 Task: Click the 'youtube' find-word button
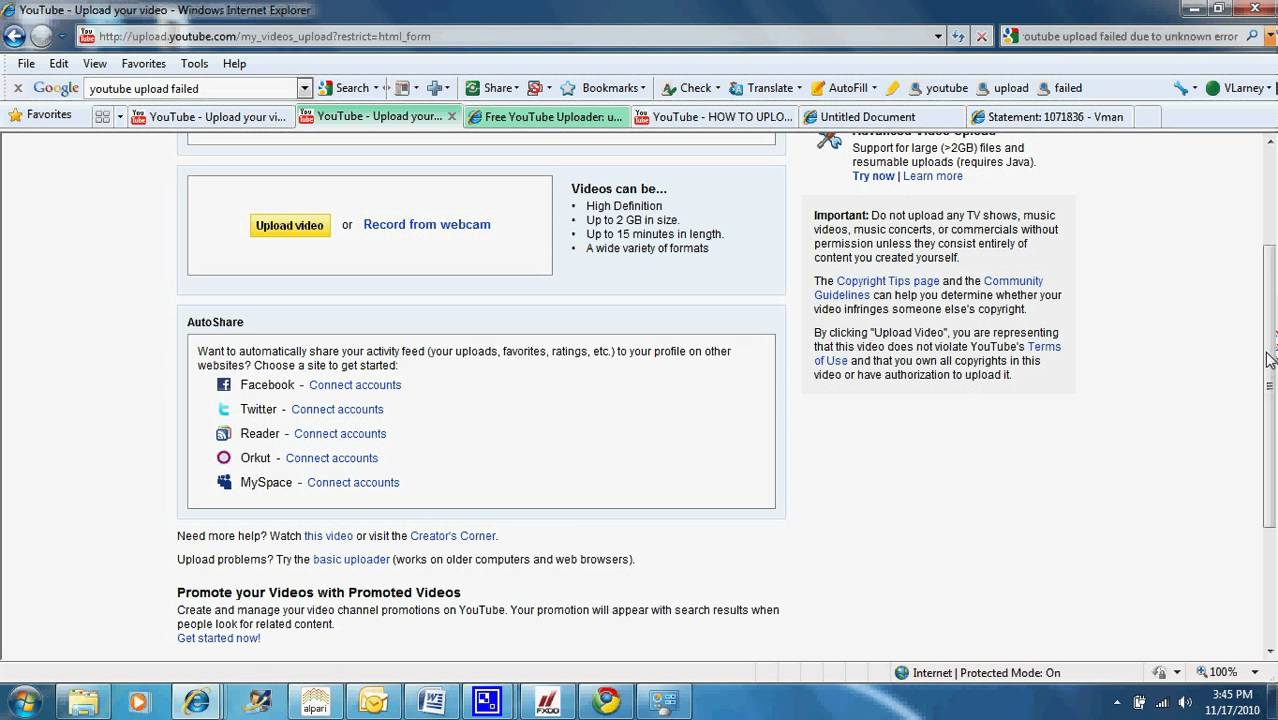coord(937,88)
